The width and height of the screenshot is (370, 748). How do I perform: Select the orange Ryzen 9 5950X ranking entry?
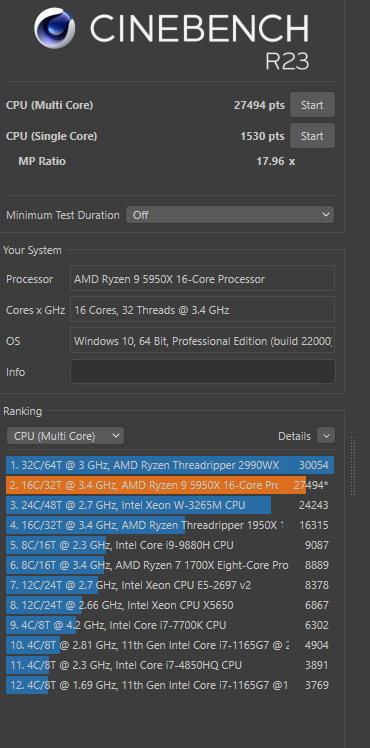tap(170, 485)
